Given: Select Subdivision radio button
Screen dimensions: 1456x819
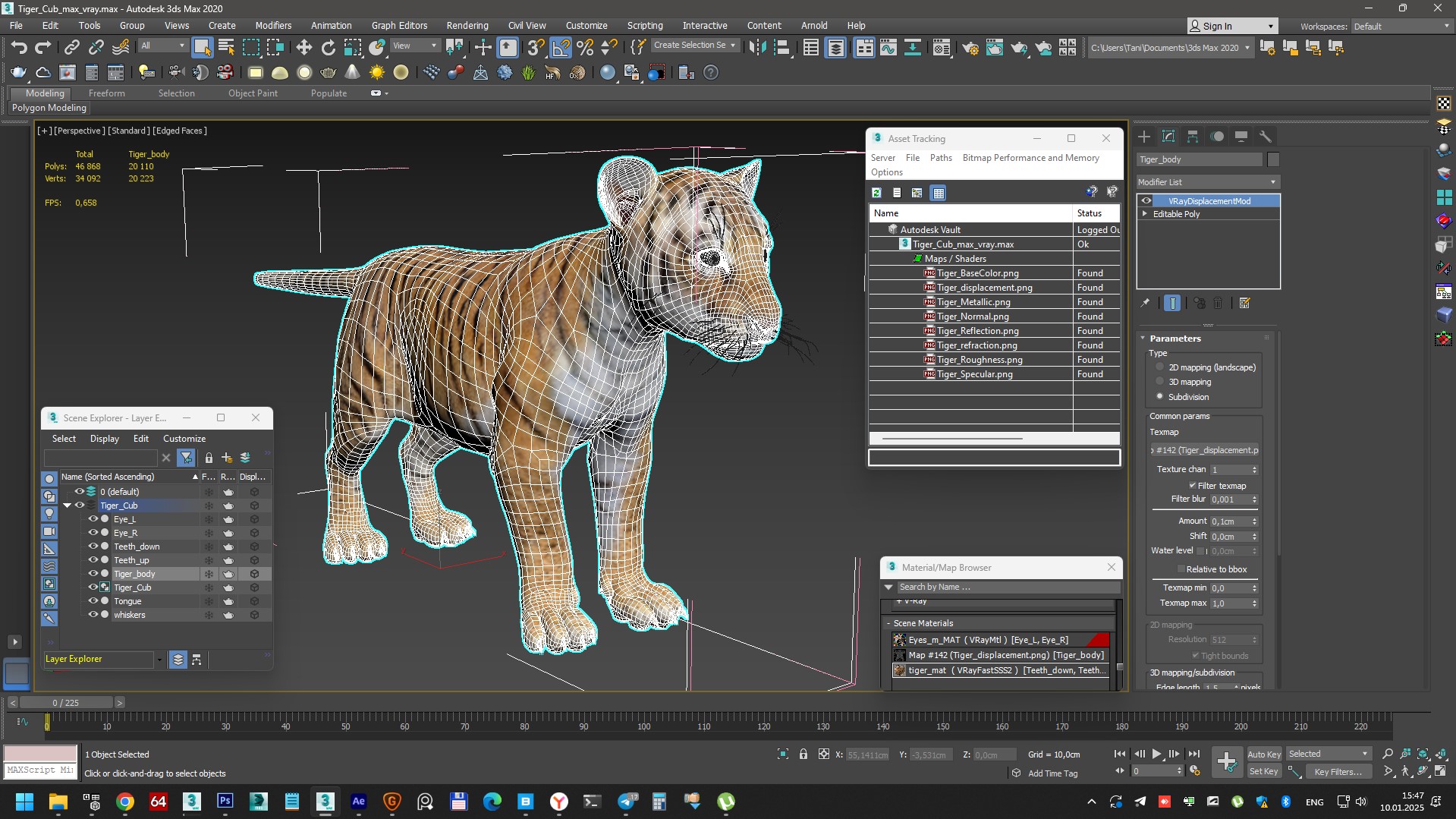Looking at the screenshot, I should pos(1159,396).
